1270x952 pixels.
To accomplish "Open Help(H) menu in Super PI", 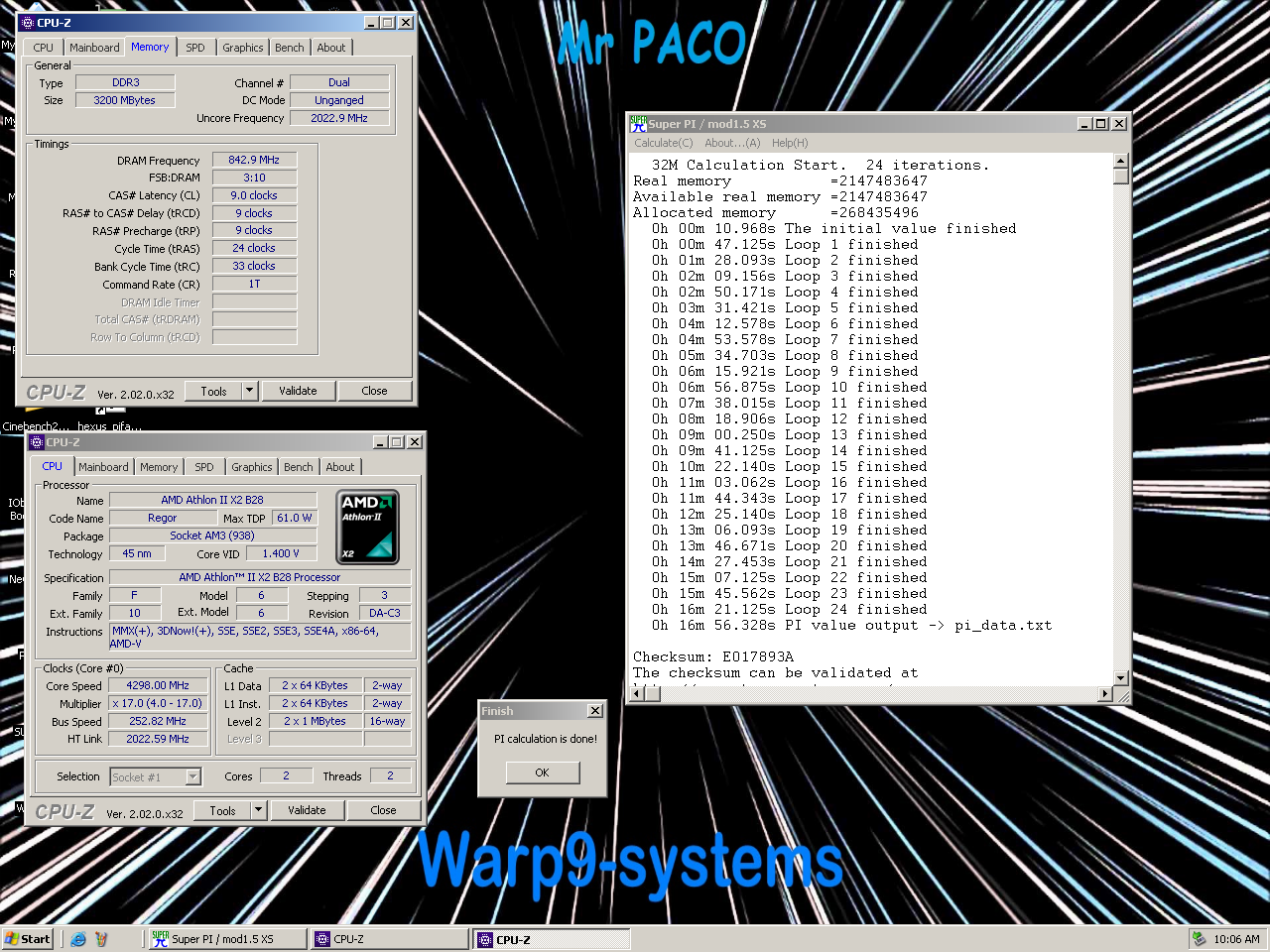I will [790, 143].
